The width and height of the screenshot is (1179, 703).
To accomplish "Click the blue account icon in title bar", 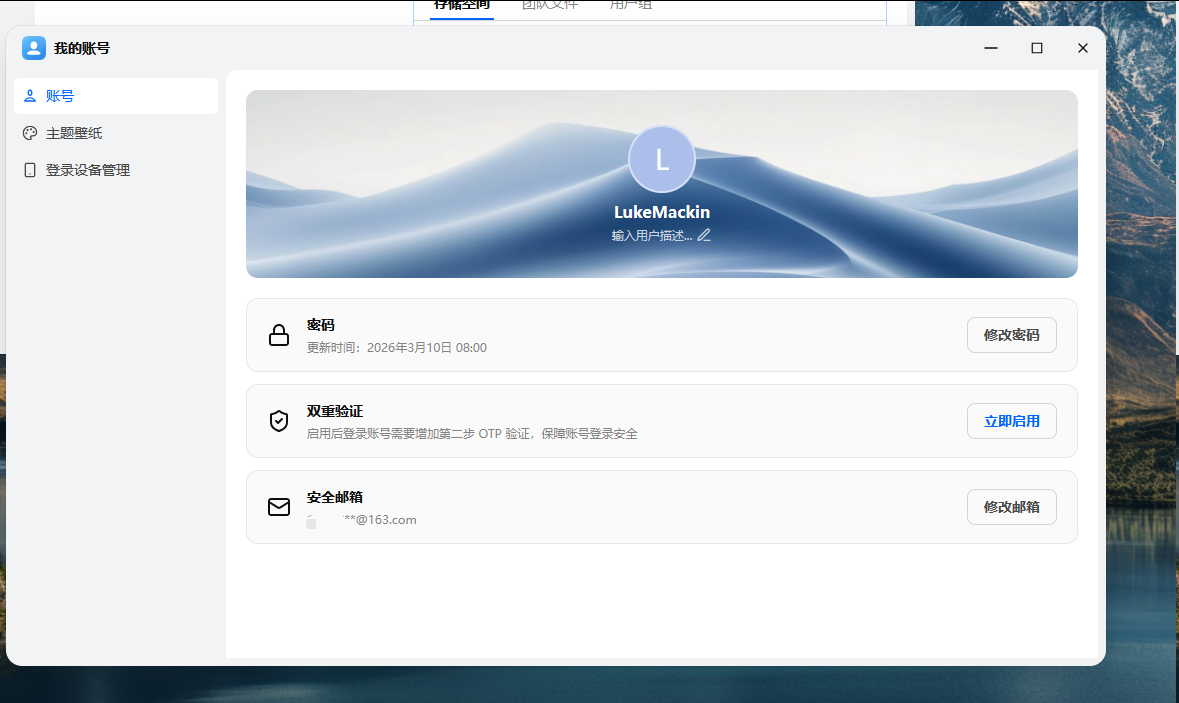I will [34, 47].
